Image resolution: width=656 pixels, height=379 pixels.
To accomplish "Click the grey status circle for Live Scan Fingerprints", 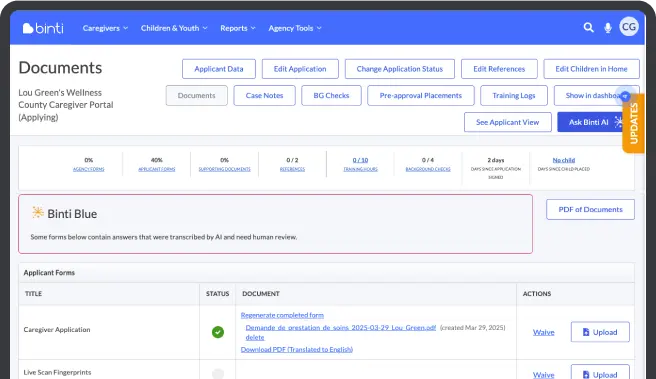I will [218, 373].
